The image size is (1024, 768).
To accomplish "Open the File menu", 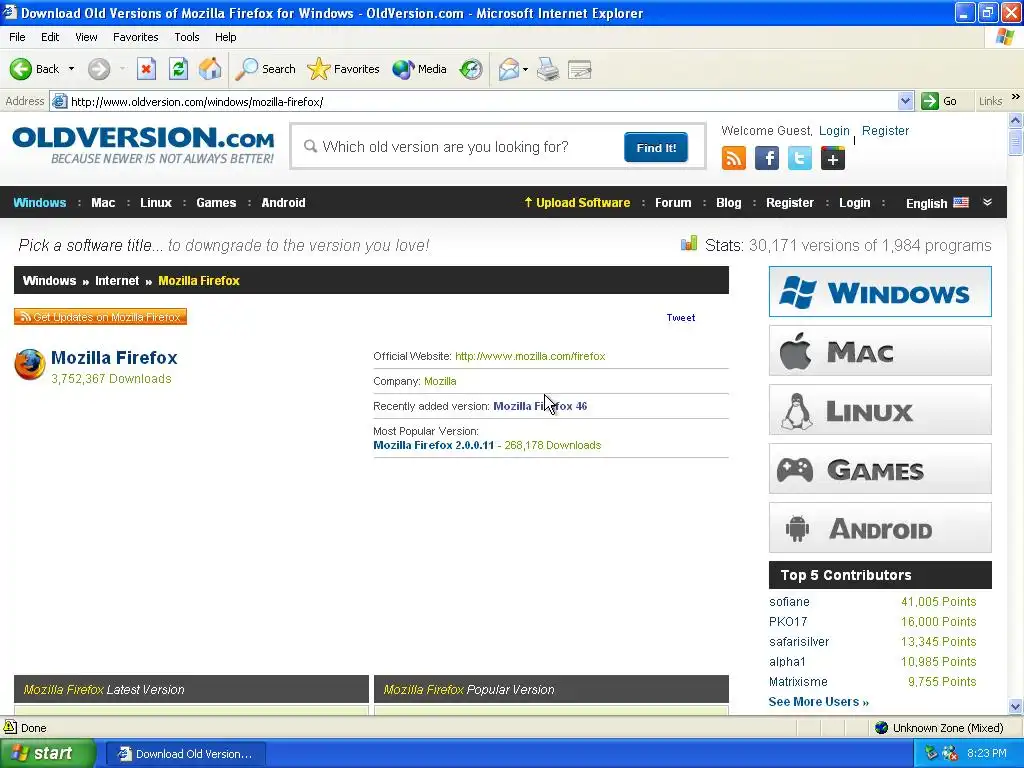I will [17, 37].
